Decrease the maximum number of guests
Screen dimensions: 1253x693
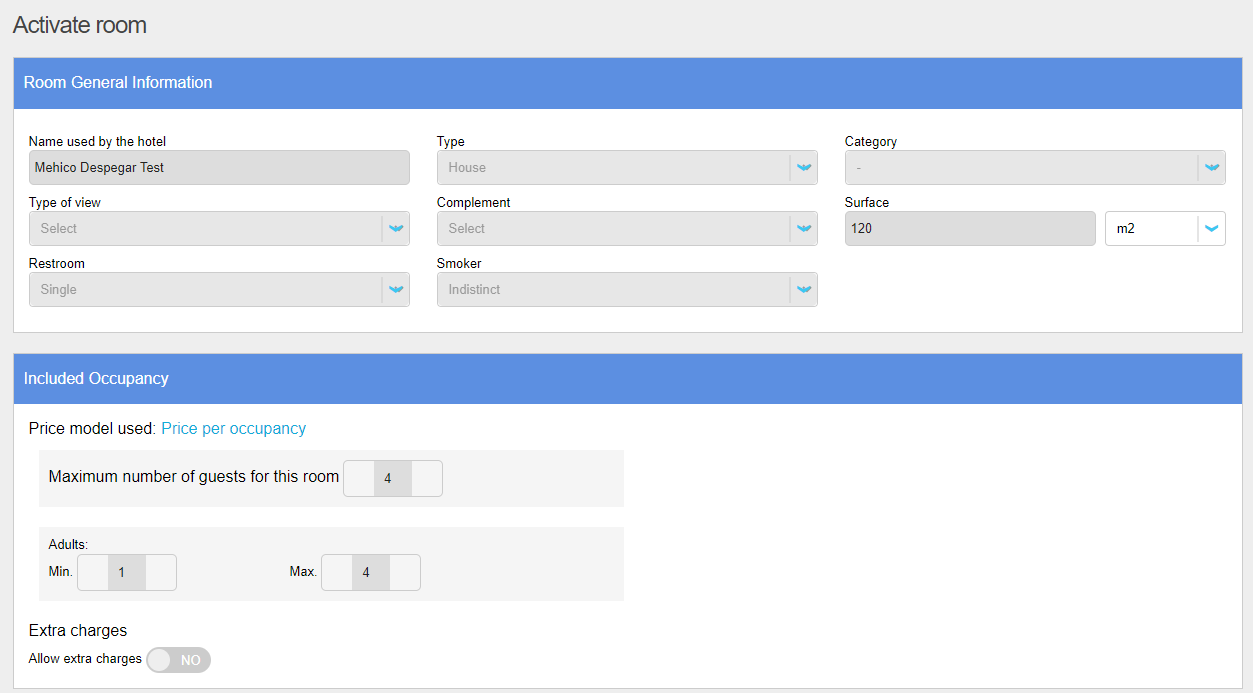pyautogui.click(x=359, y=479)
